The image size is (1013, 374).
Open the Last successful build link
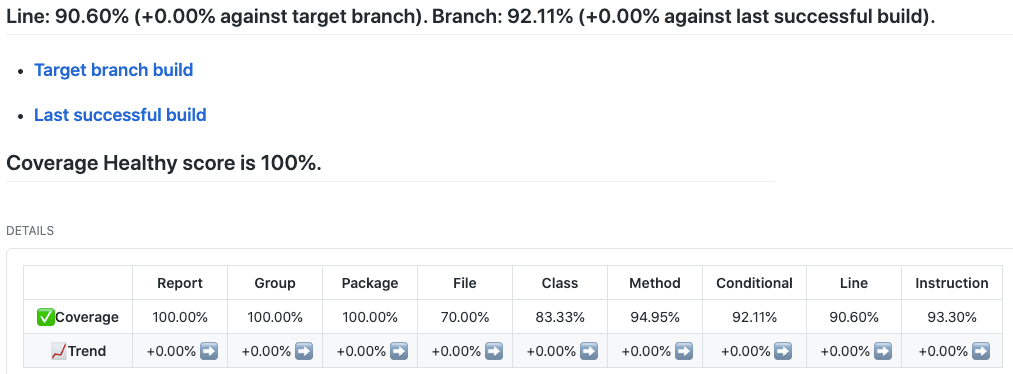coord(120,115)
